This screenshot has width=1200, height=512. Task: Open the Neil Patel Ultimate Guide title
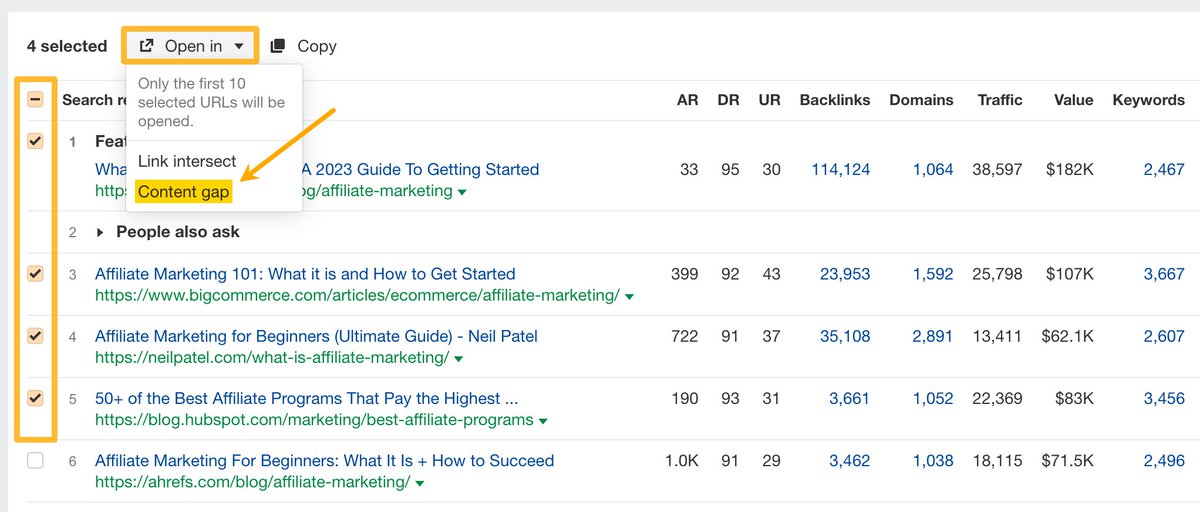316,336
